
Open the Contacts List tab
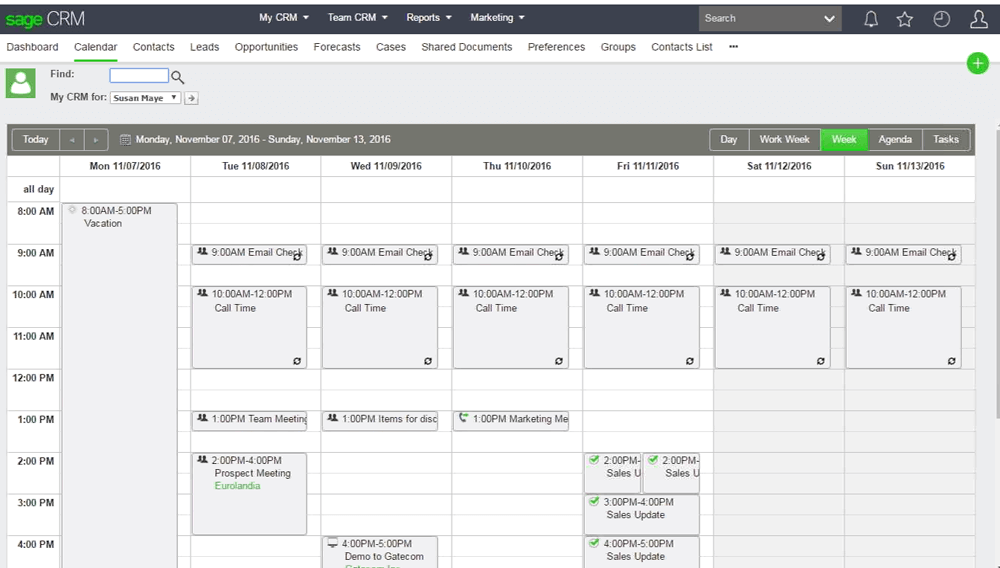pyautogui.click(x=682, y=47)
